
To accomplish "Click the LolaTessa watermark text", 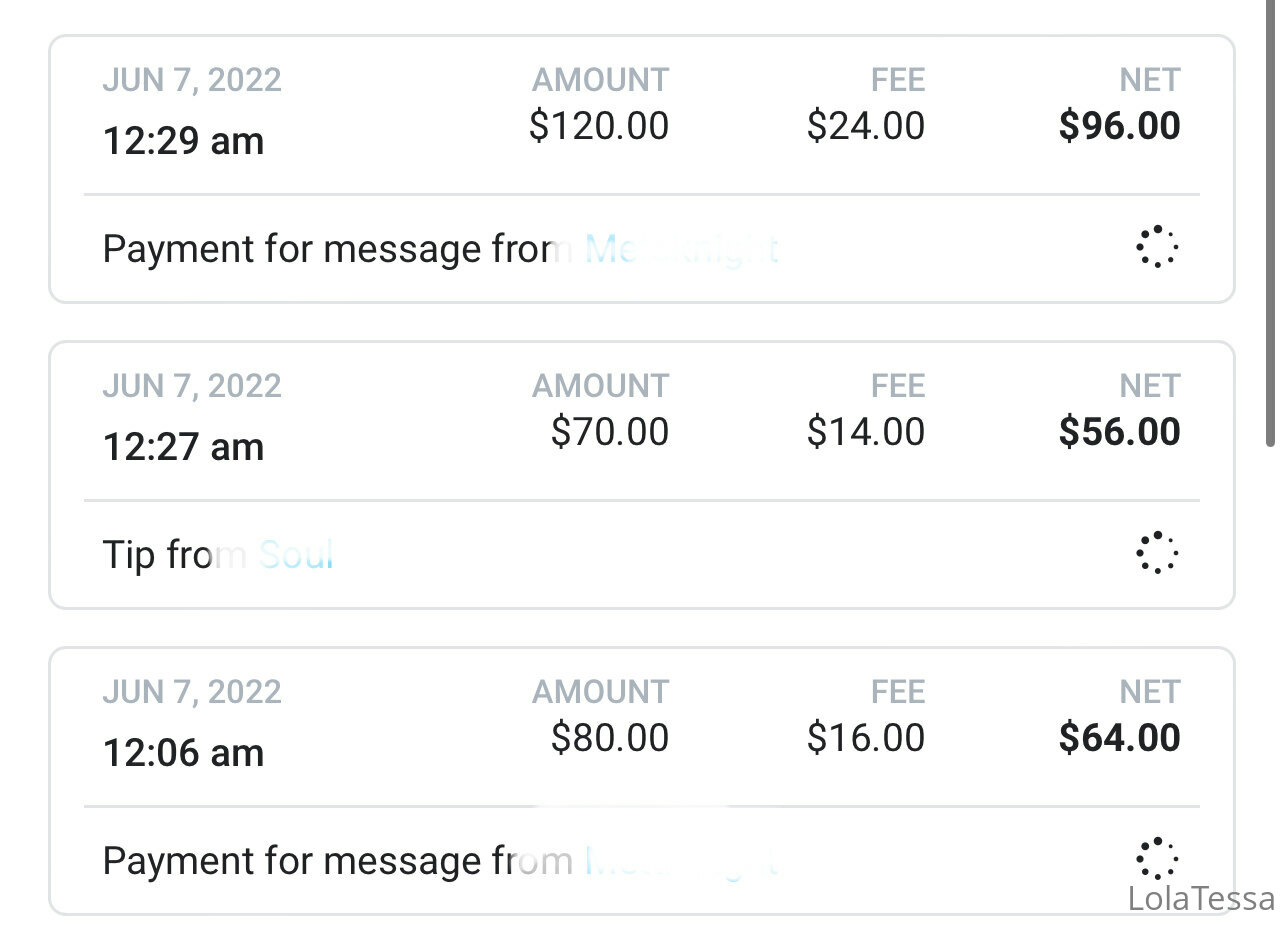I will point(1202,898).
